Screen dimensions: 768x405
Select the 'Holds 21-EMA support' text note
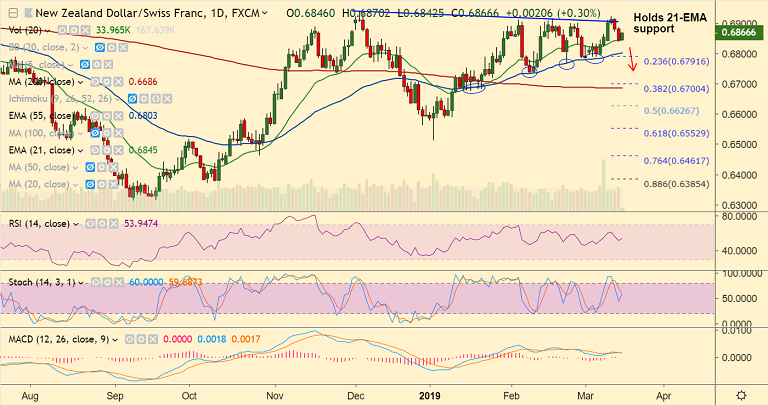(x=670, y=23)
